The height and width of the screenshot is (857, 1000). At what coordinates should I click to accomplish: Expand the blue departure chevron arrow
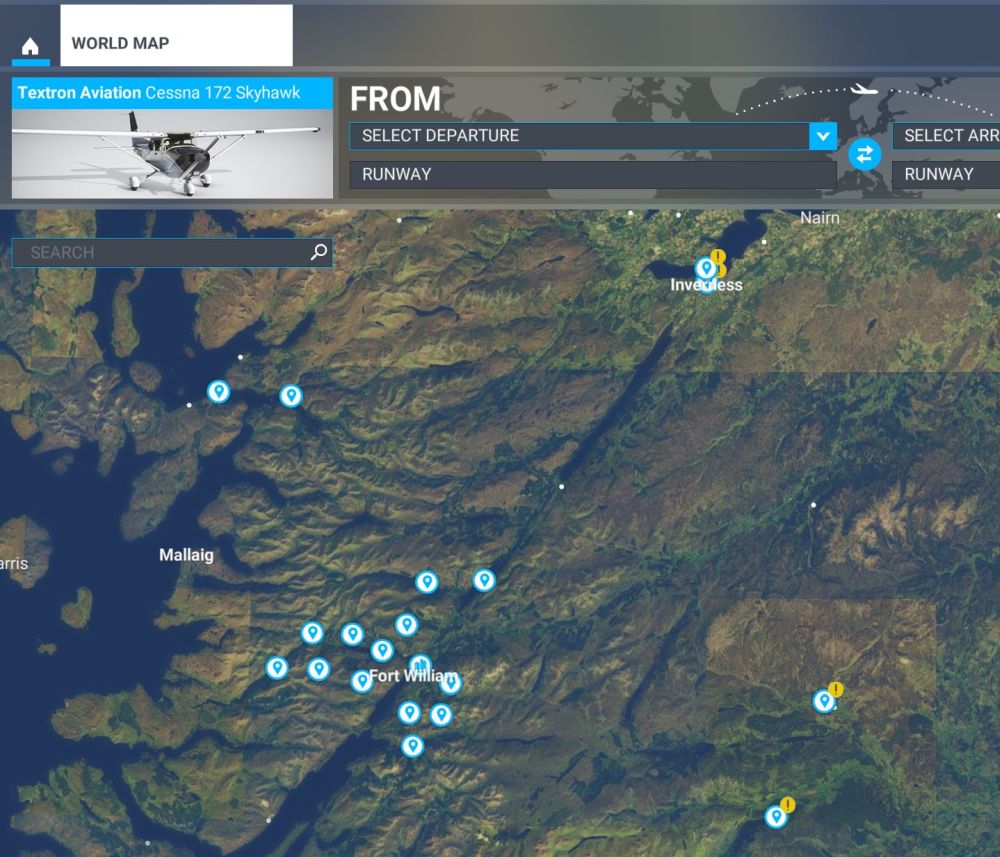point(823,136)
